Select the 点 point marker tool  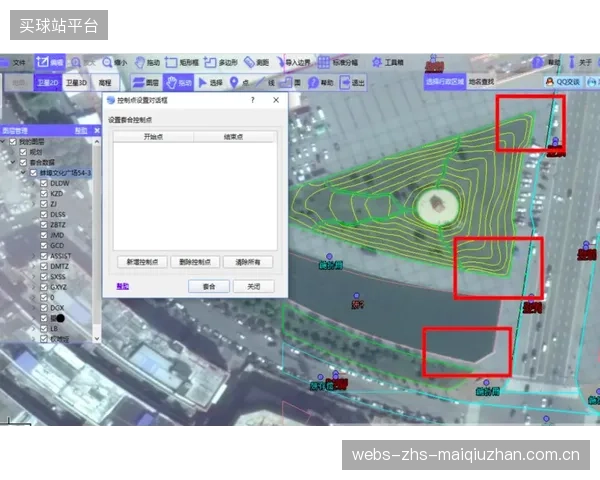pos(239,83)
